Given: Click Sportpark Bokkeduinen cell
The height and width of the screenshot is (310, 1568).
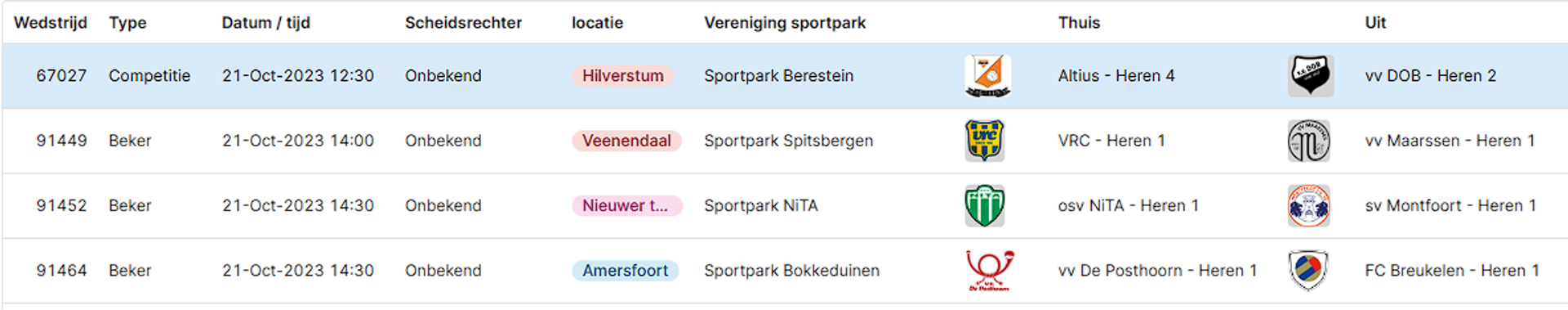Looking at the screenshot, I should [x=791, y=271].
